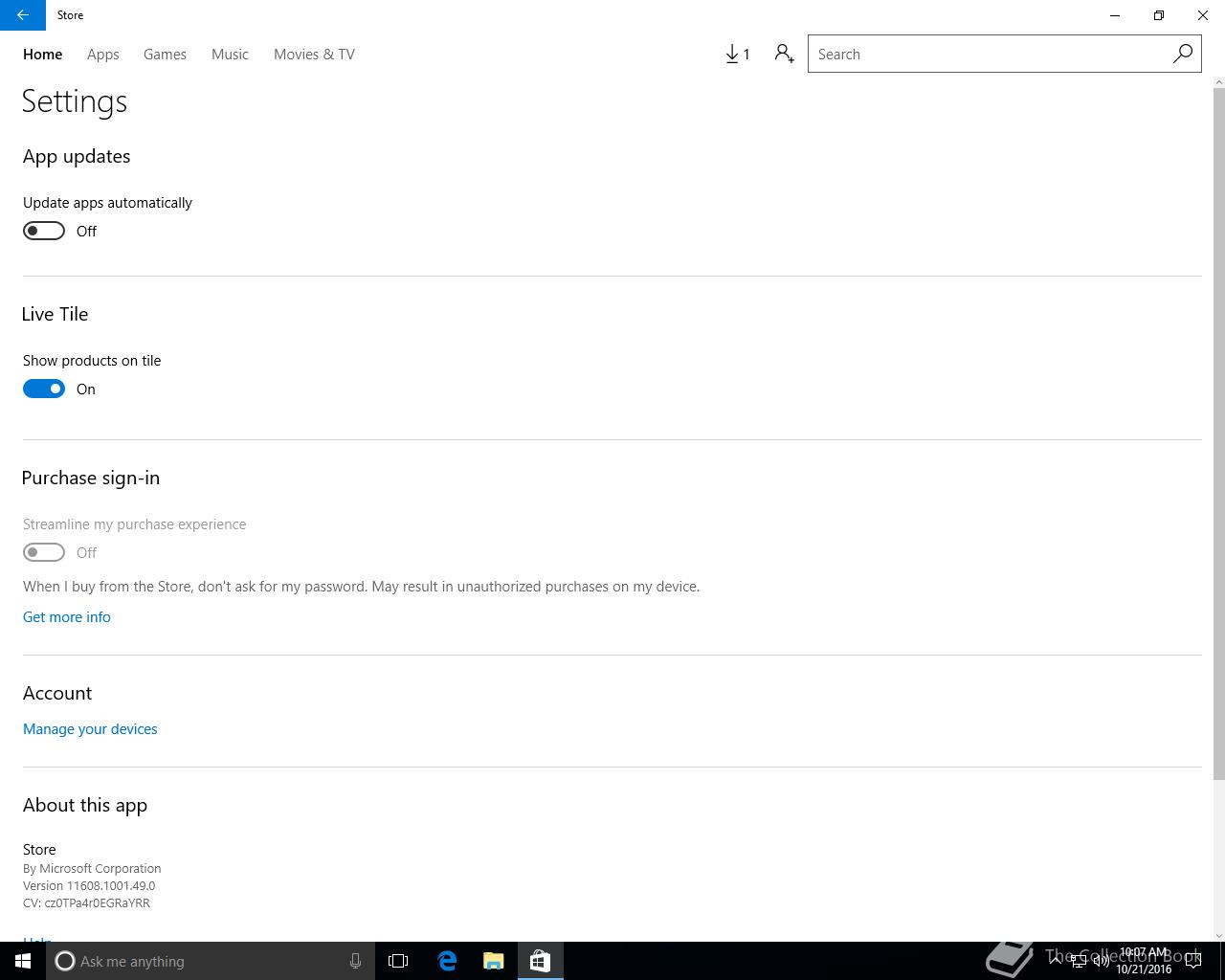The height and width of the screenshot is (980, 1225).
Task: Click the By Microsoft Corporation text
Action: pyautogui.click(x=92, y=869)
